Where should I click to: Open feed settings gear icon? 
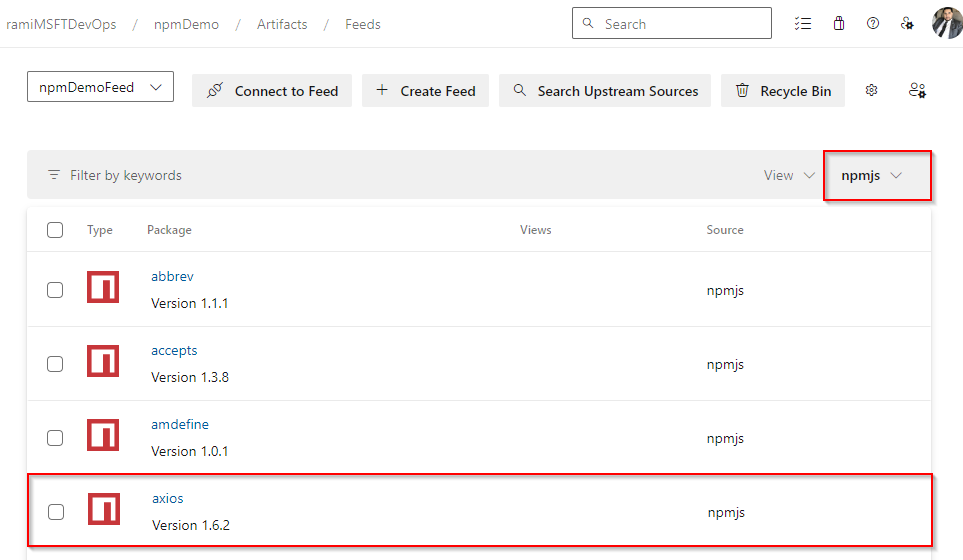coord(872,90)
